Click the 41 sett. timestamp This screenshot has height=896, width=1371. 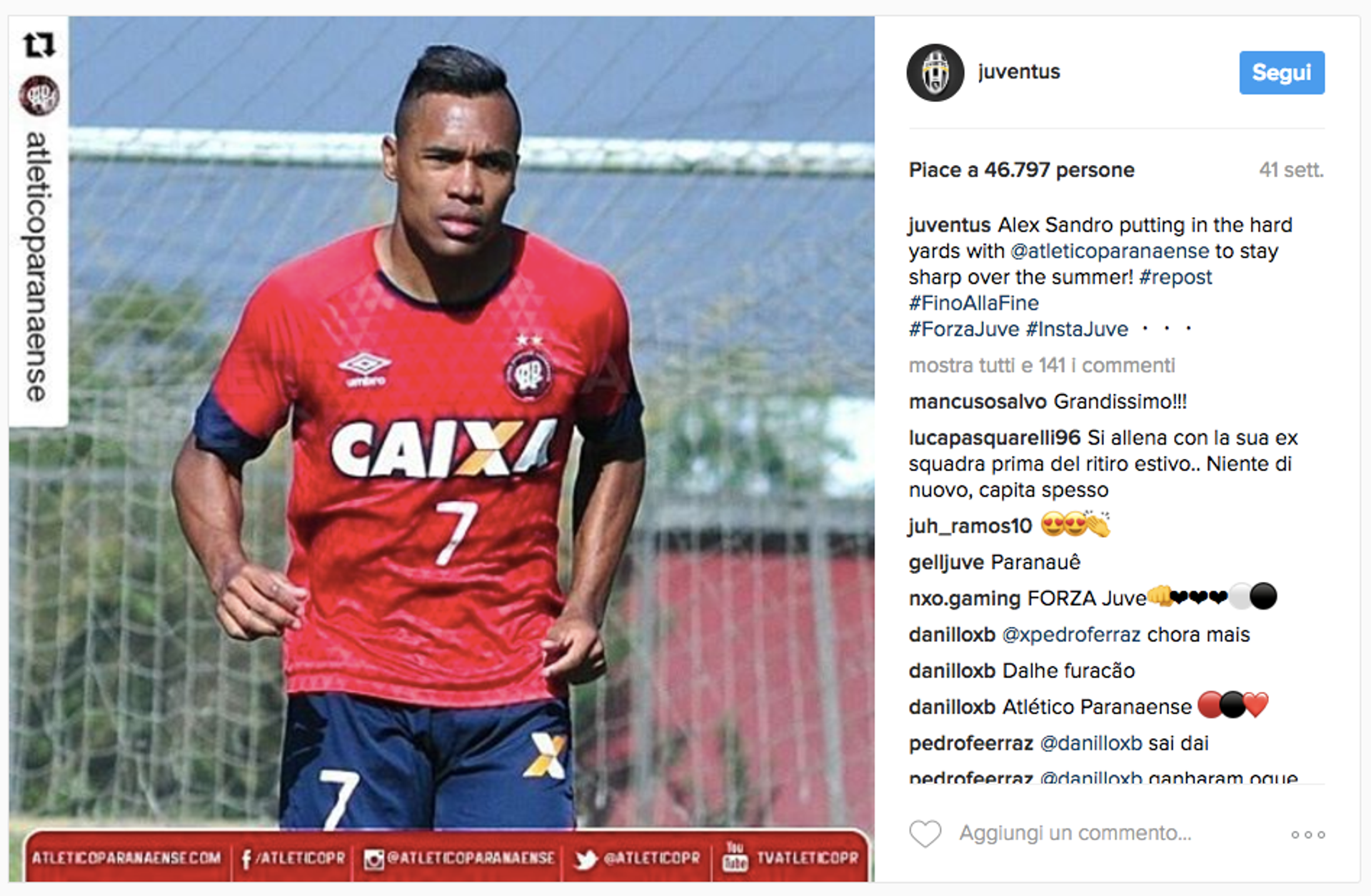click(x=1291, y=170)
